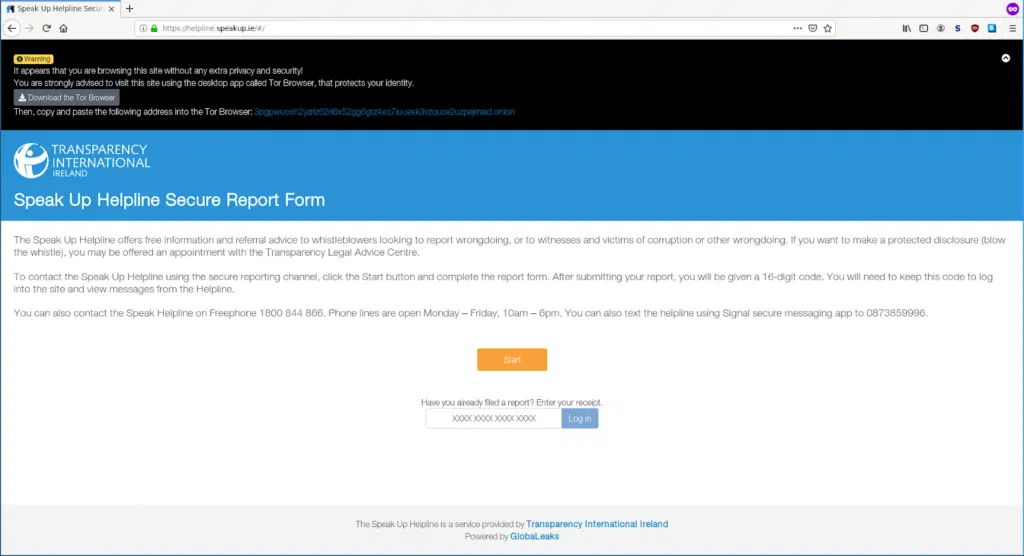The image size is (1024, 556).
Task: Open the Firefox account icon
Action: [x=940, y=28]
